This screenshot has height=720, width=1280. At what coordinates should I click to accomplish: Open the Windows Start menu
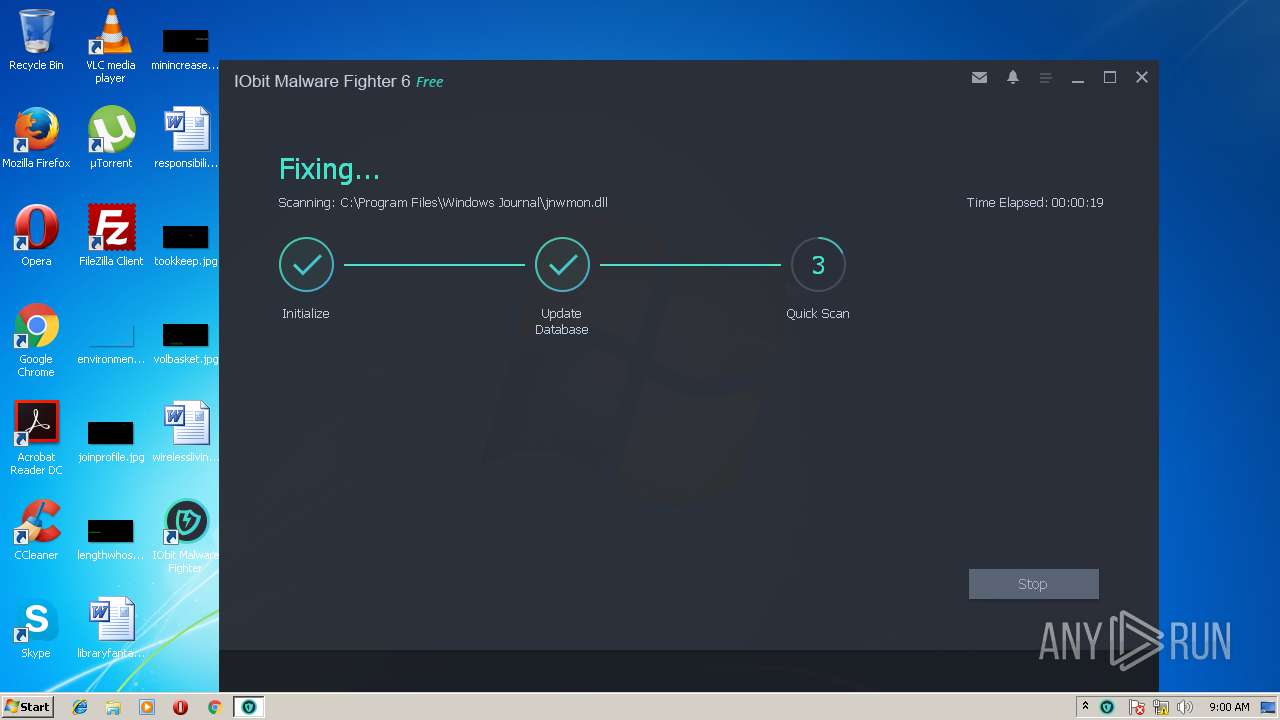click(27, 706)
